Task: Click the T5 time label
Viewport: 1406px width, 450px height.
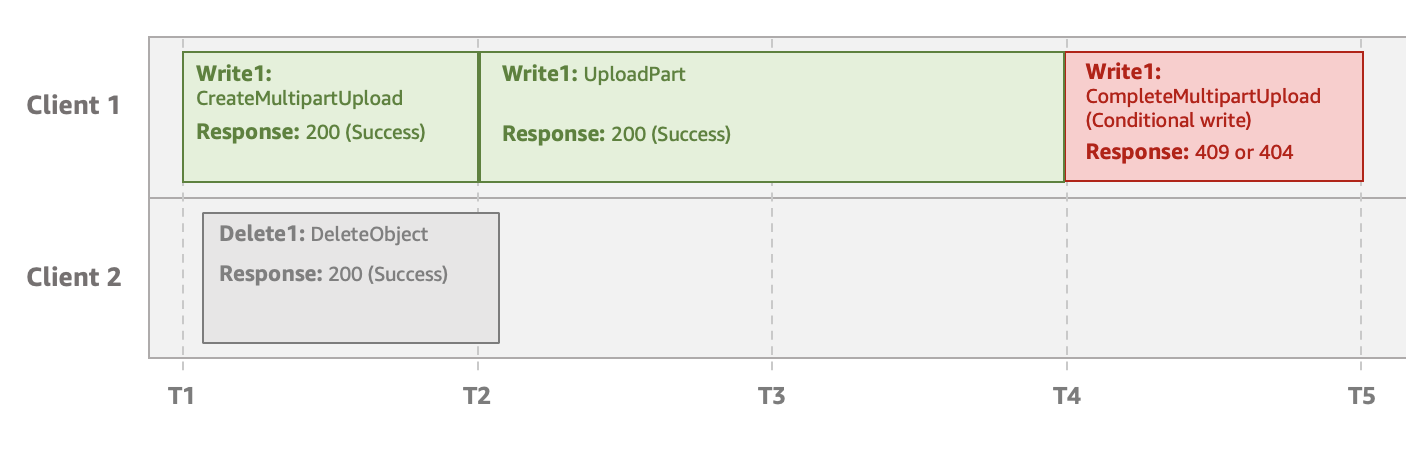Action: coord(1360,396)
